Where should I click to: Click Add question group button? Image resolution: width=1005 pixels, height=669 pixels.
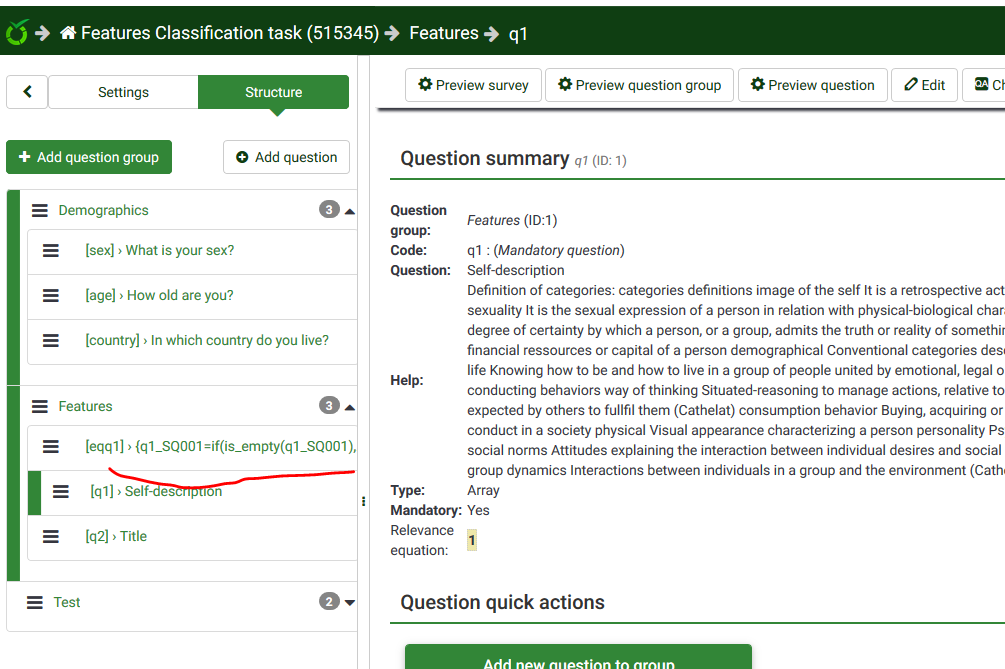pos(89,157)
